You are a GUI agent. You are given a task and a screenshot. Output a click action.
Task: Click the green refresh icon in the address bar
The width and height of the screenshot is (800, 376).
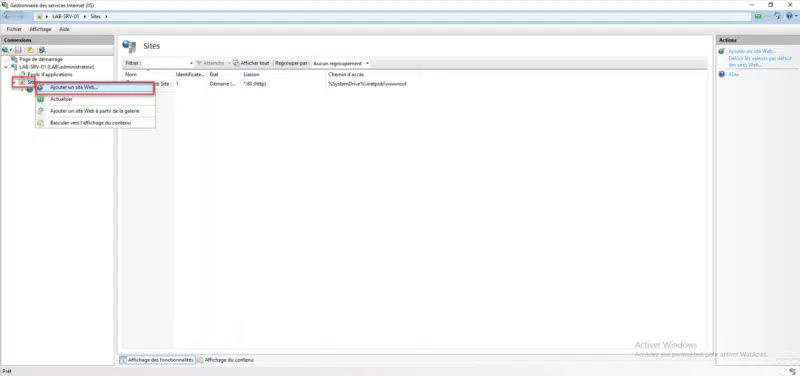click(758, 16)
